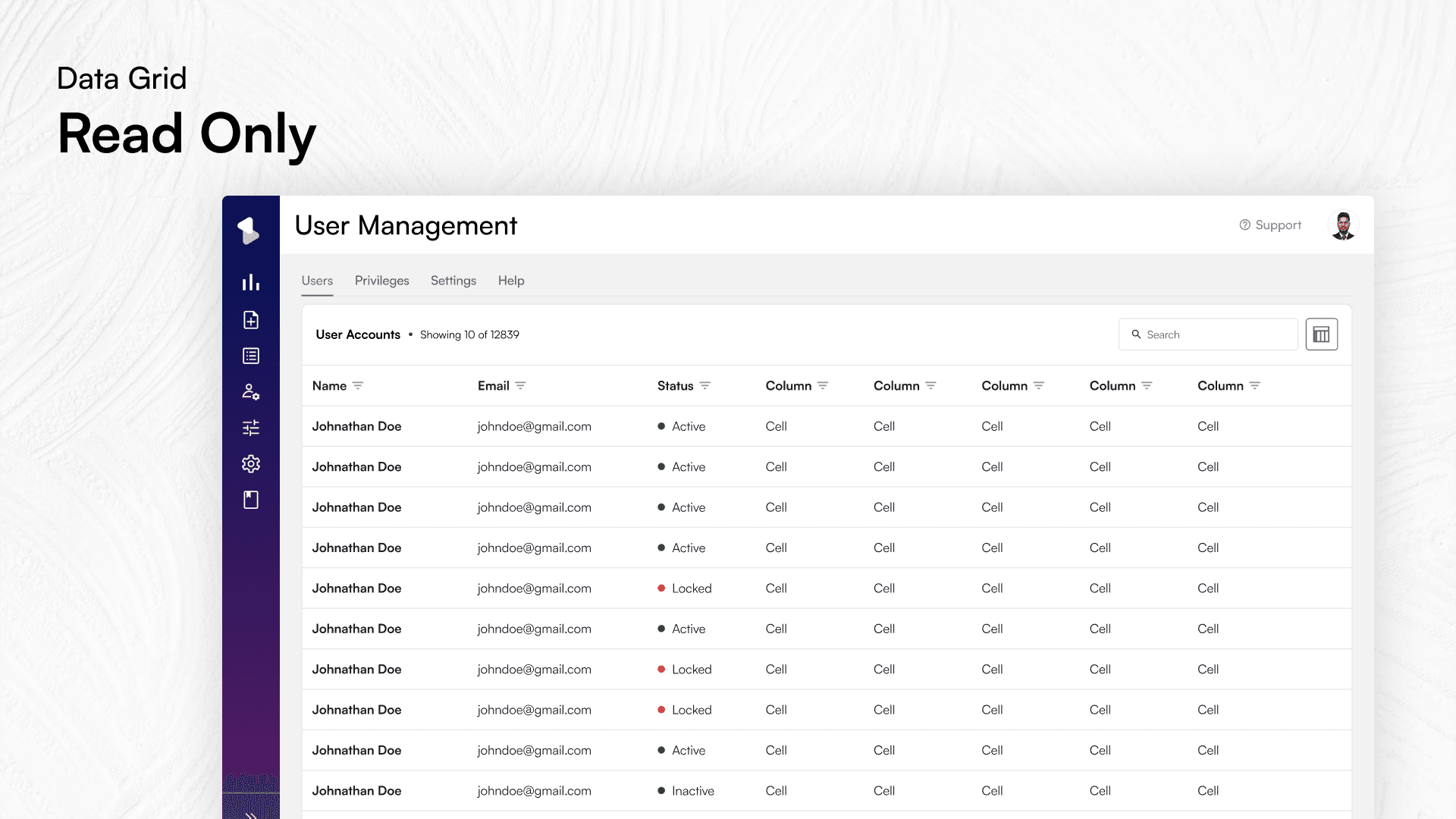Toggle the column visibility table icon
The width and height of the screenshot is (1456, 819).
click(x=1321, y=334)
